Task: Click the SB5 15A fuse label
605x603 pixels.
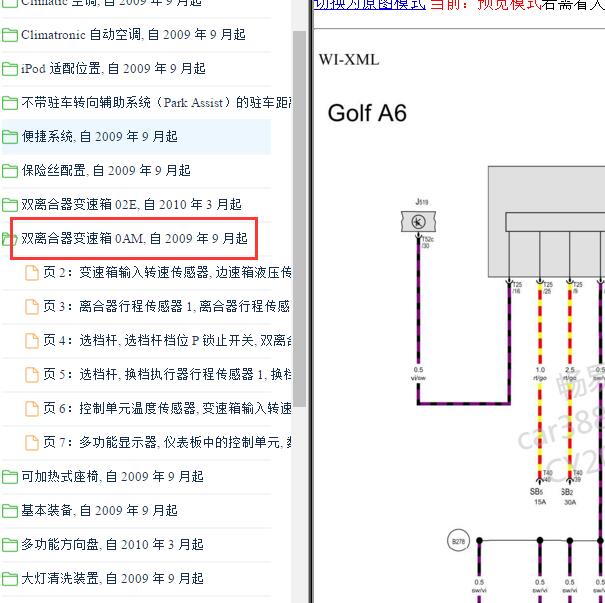Action: click(537, 497)
